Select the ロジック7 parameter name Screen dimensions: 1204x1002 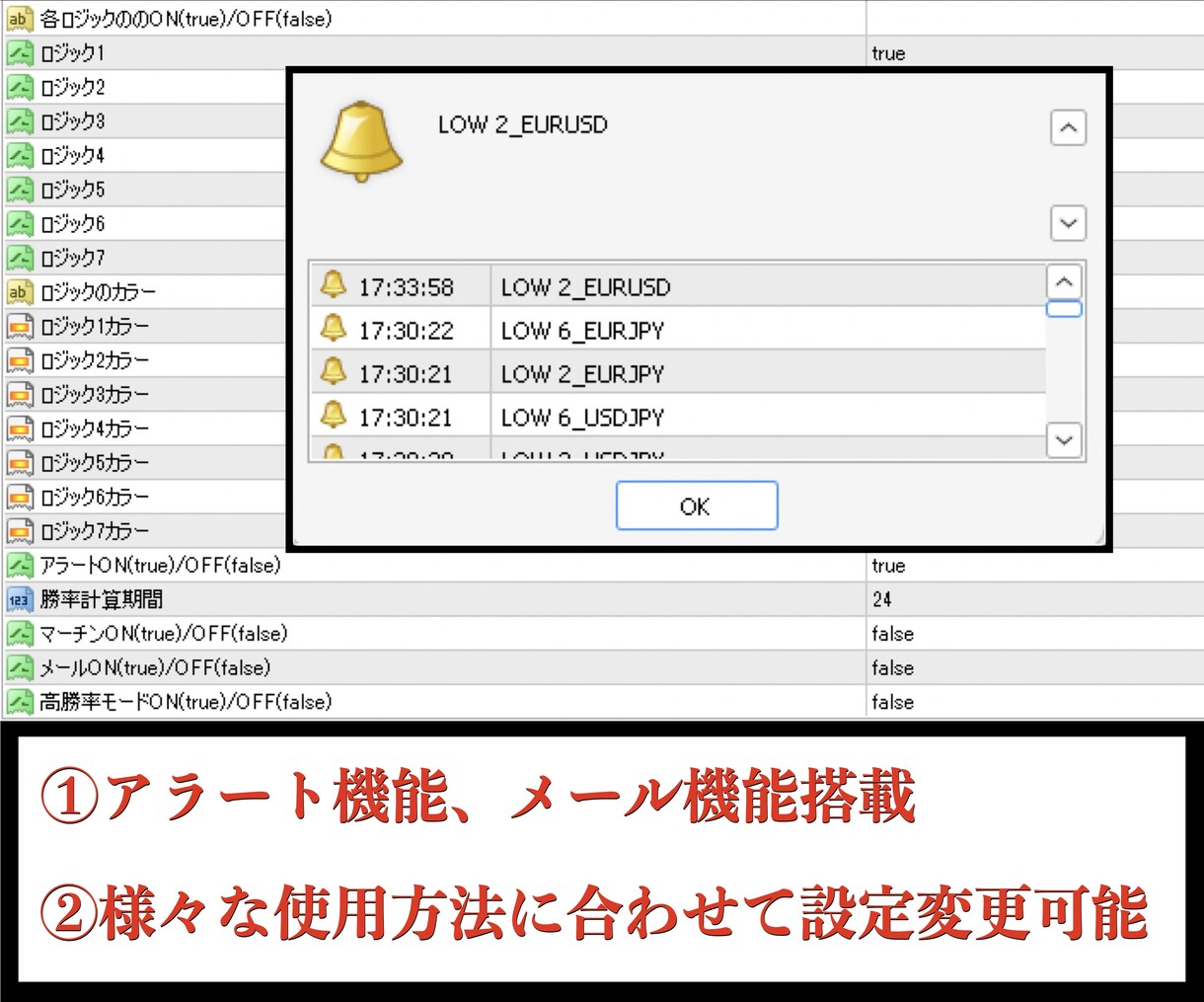pos(72,258)
